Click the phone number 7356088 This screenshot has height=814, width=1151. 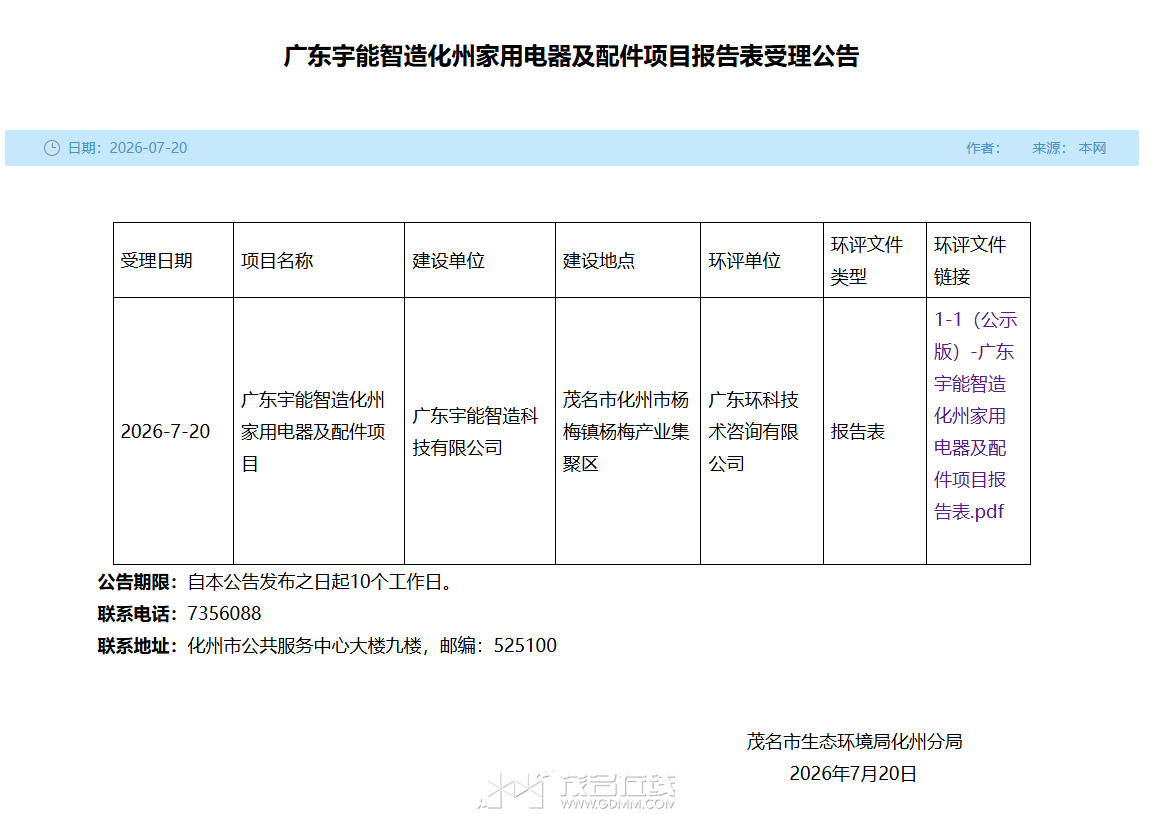click(x=225, y=614)
